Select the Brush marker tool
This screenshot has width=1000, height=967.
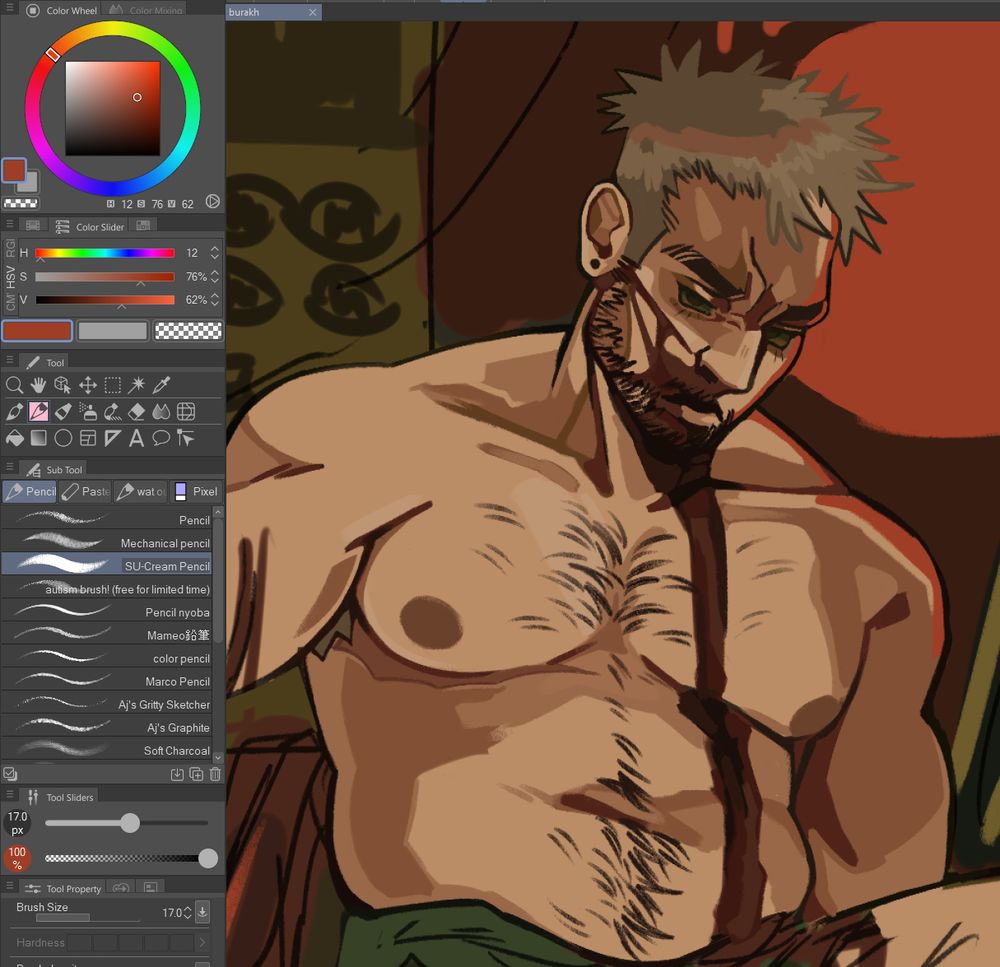62,411
